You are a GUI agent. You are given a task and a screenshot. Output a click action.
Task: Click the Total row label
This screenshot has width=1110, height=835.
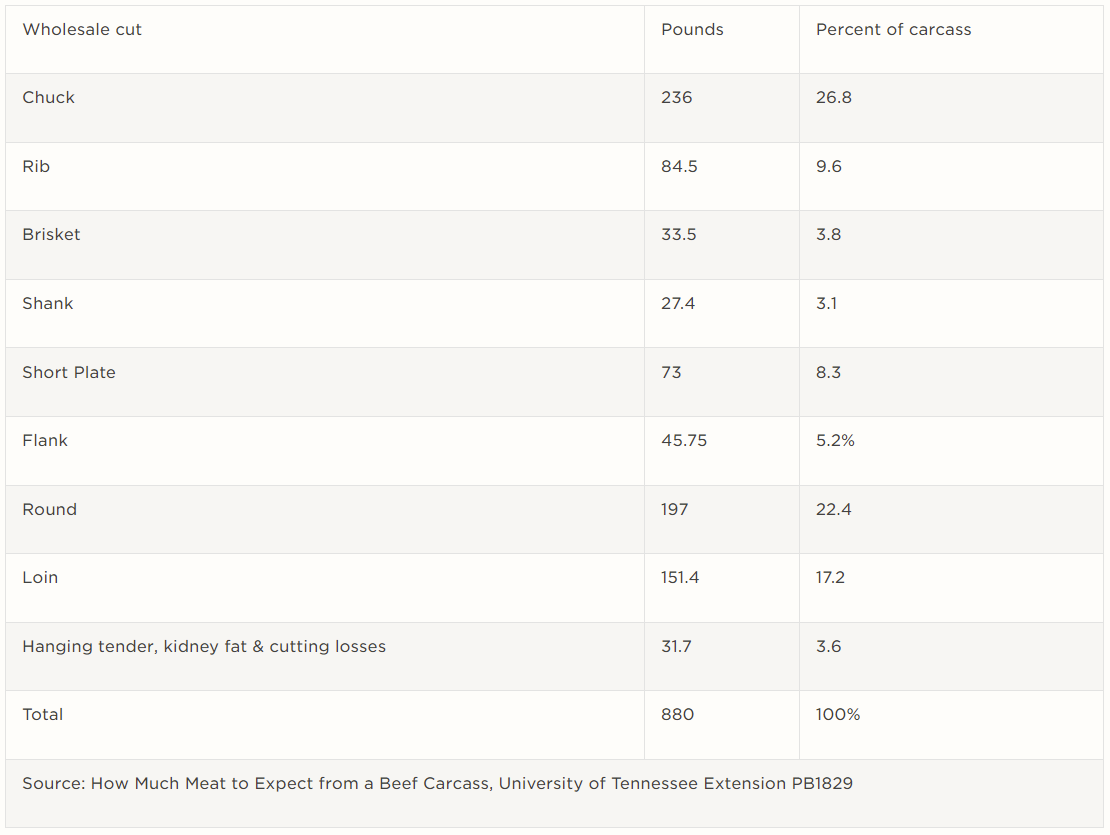(x=43, y=715)
